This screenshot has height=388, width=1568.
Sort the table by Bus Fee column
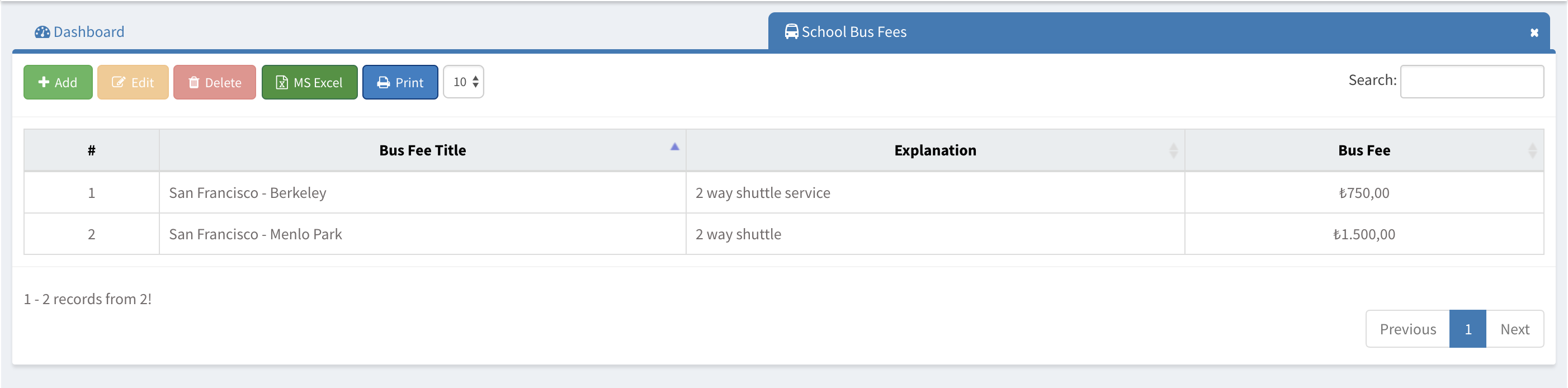(1363, 150)
